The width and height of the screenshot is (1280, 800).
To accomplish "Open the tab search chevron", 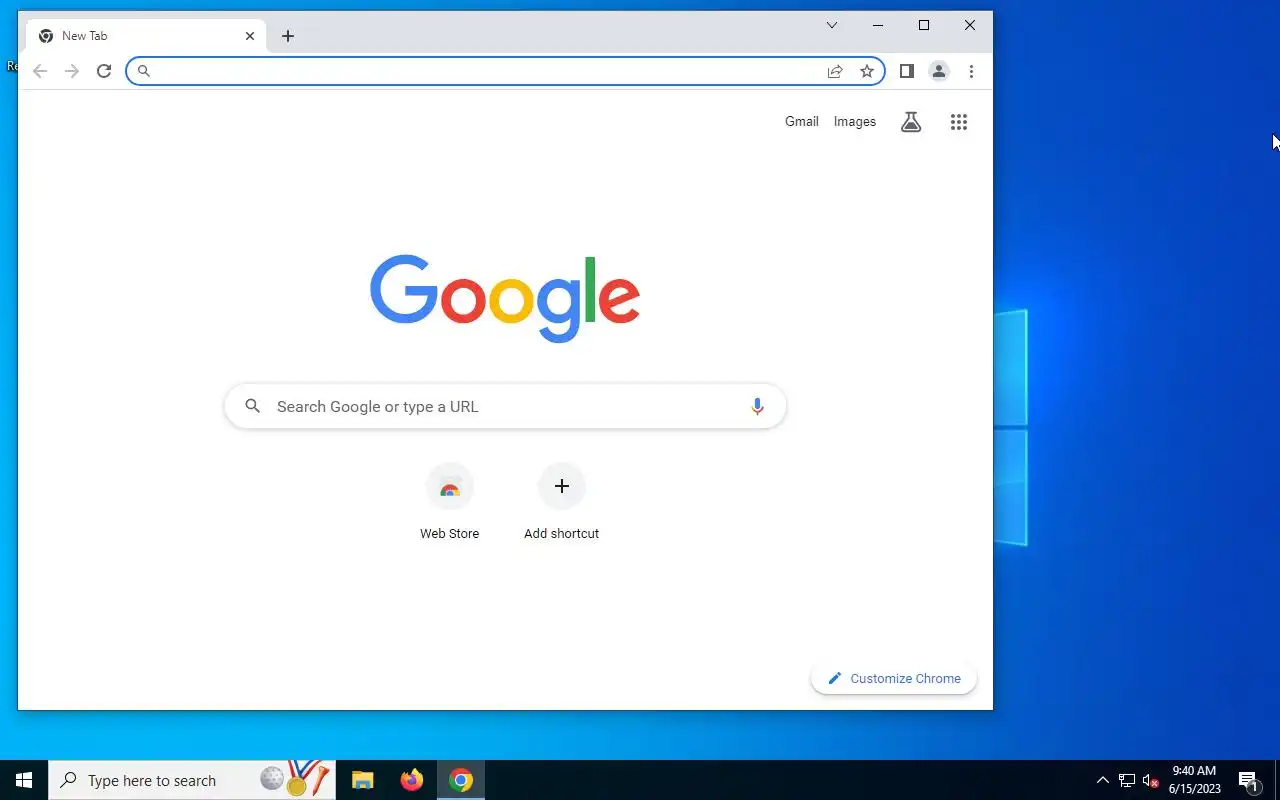I will pos(832,25).
